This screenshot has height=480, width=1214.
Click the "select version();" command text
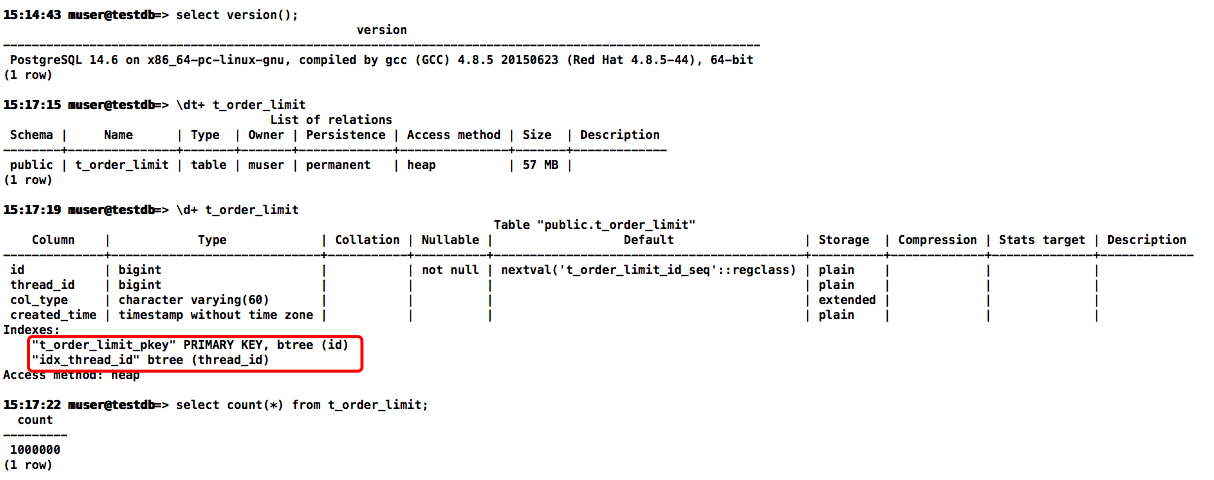tap(237, 15)
